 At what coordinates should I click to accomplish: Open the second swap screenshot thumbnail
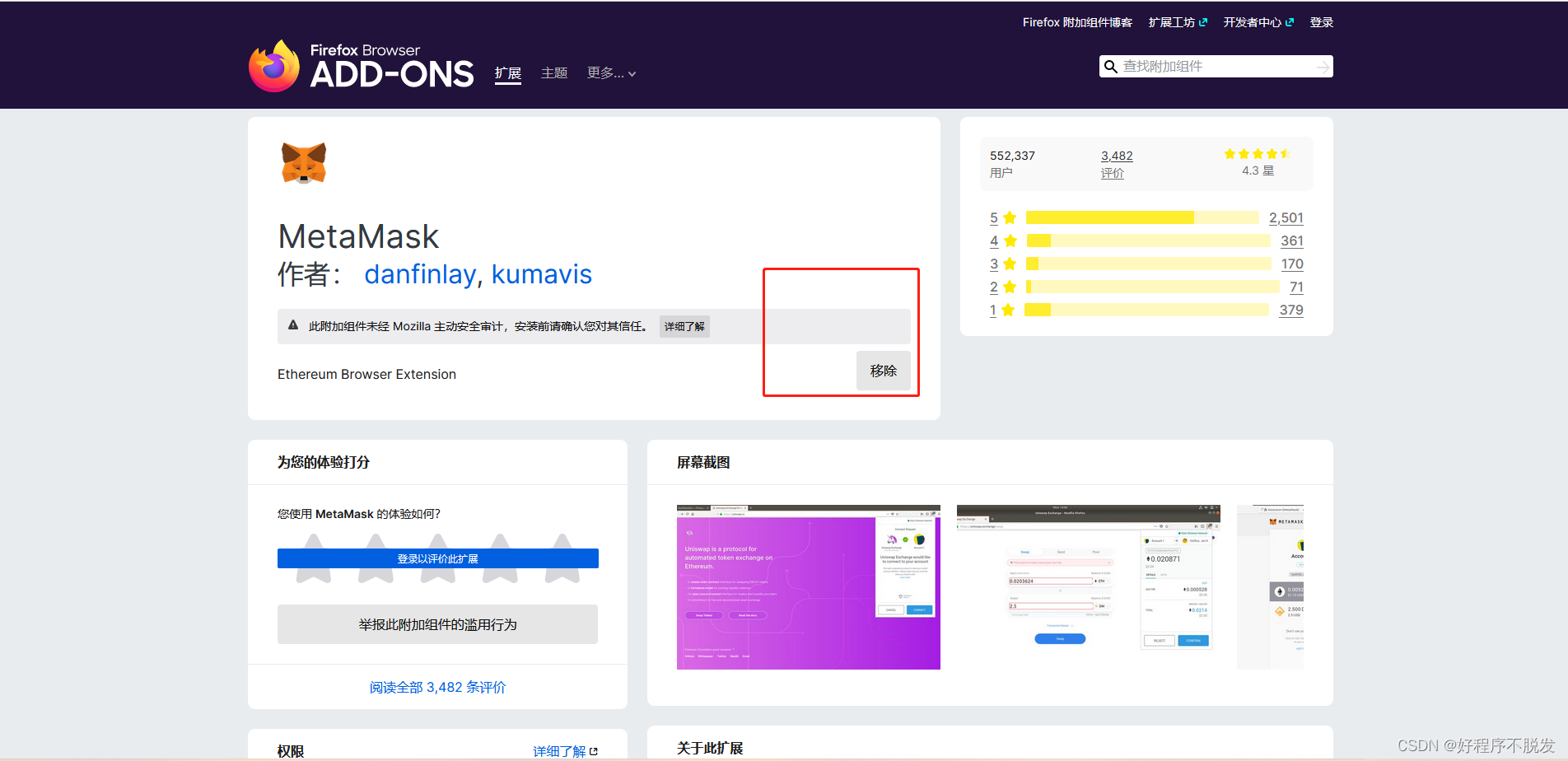[x=1089, y=587]
